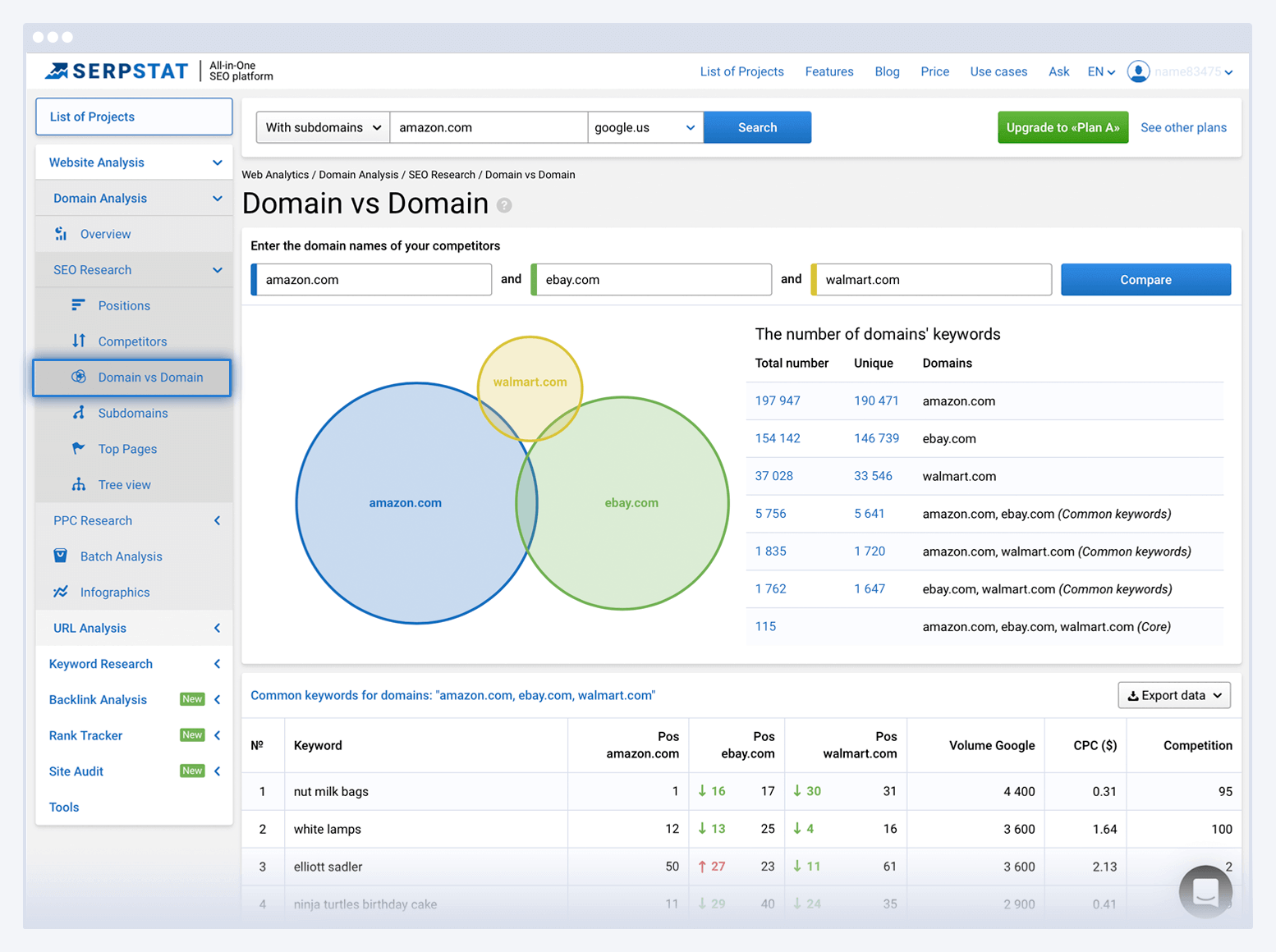
Task: Click ebay.com unique keywords 146 739
Action: [876, 438]
